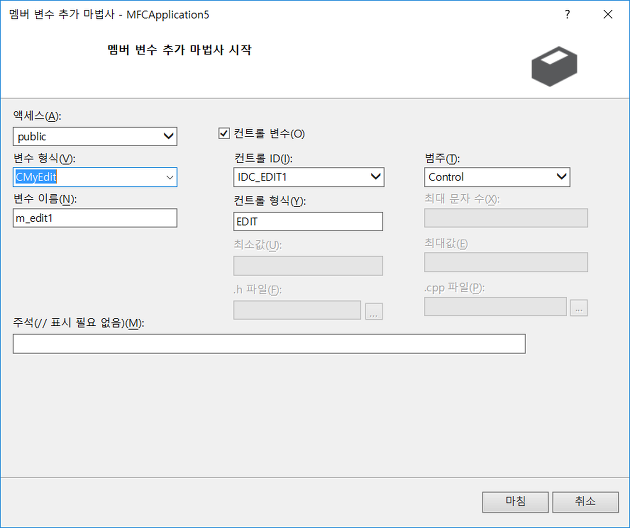Click the .cpp 파일 browse ellipsis button
Viewport: 630px width, 528px height.
(x=579, y=308)
